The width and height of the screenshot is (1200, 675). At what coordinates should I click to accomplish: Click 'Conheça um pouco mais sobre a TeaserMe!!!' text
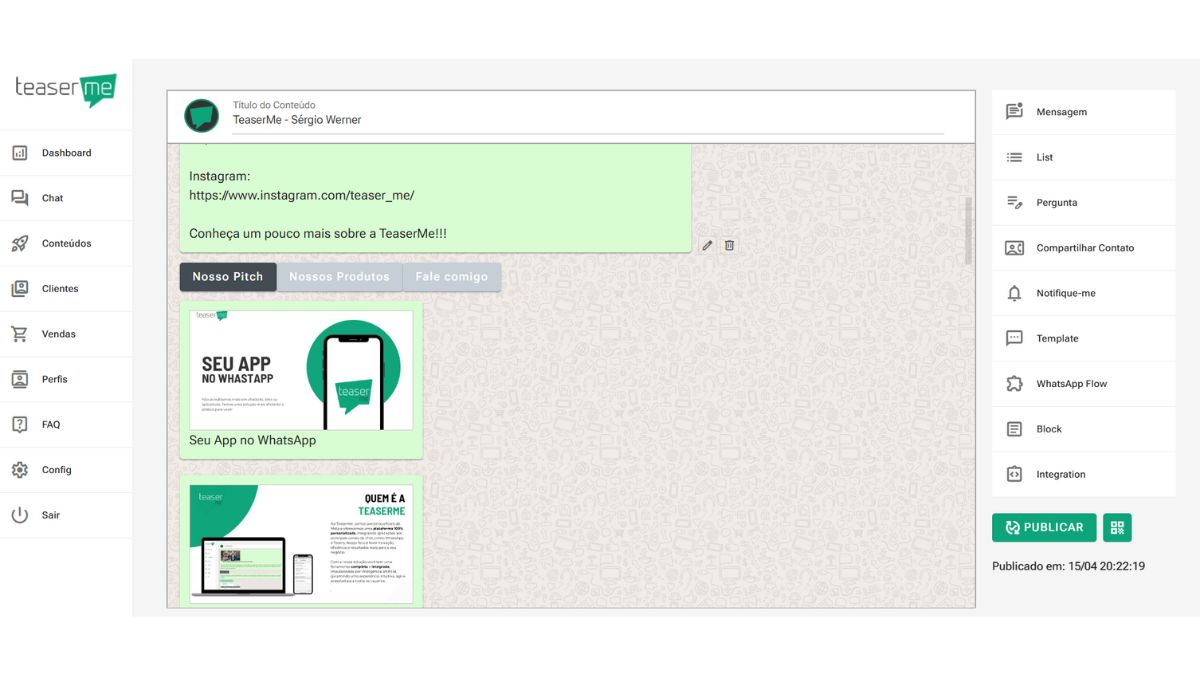[318, 234]
